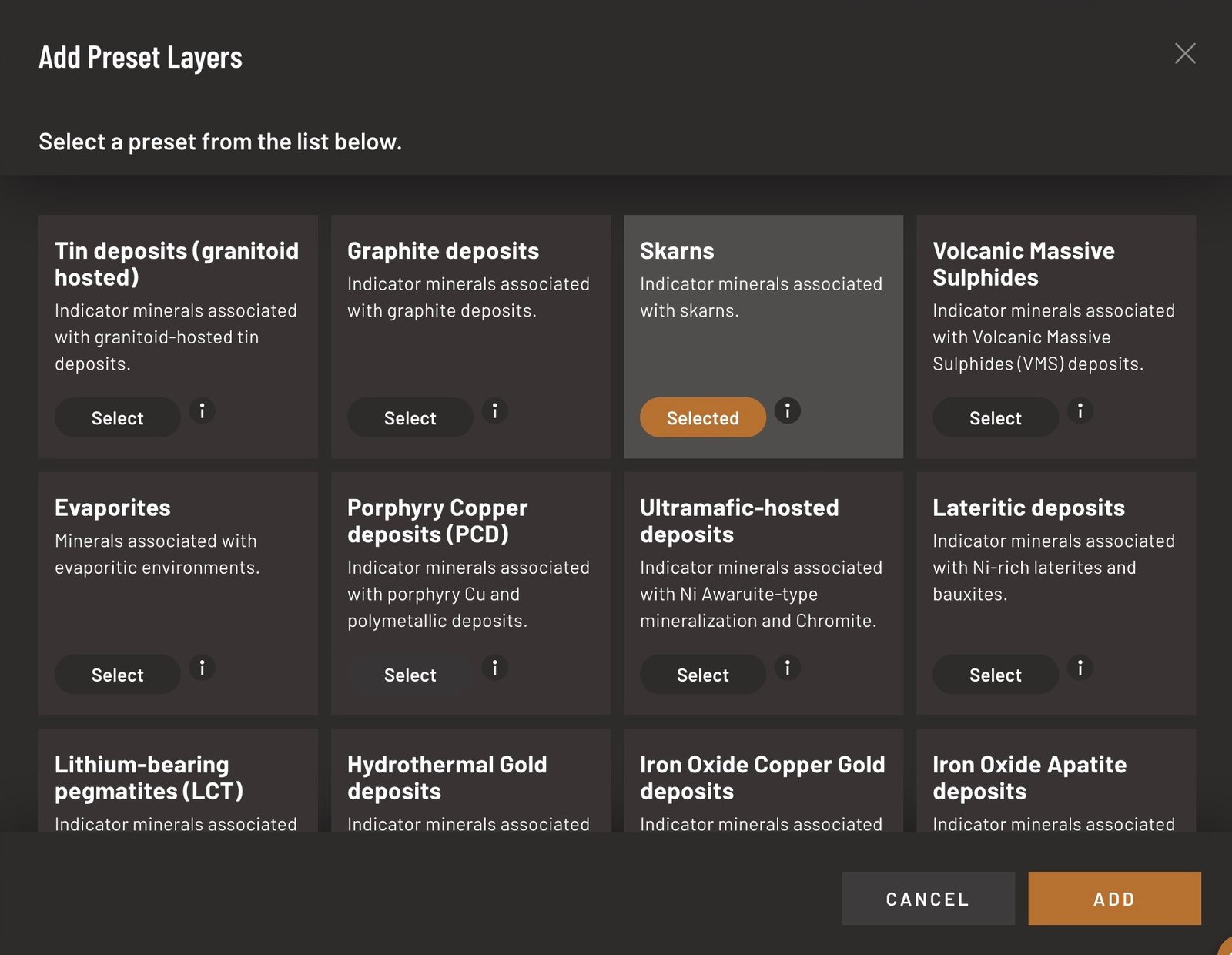Deselect the Skarns preset
The width and height of the screenshot is (1232, 955).
(x=703, y=417)
